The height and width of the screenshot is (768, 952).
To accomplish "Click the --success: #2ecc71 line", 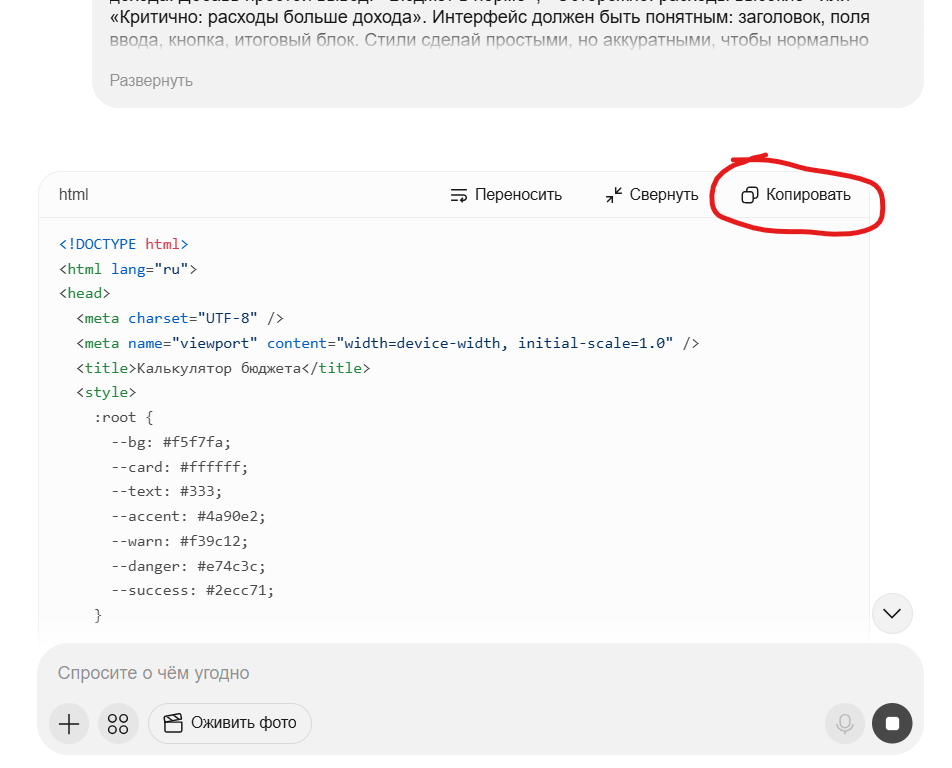I will 192,590.
